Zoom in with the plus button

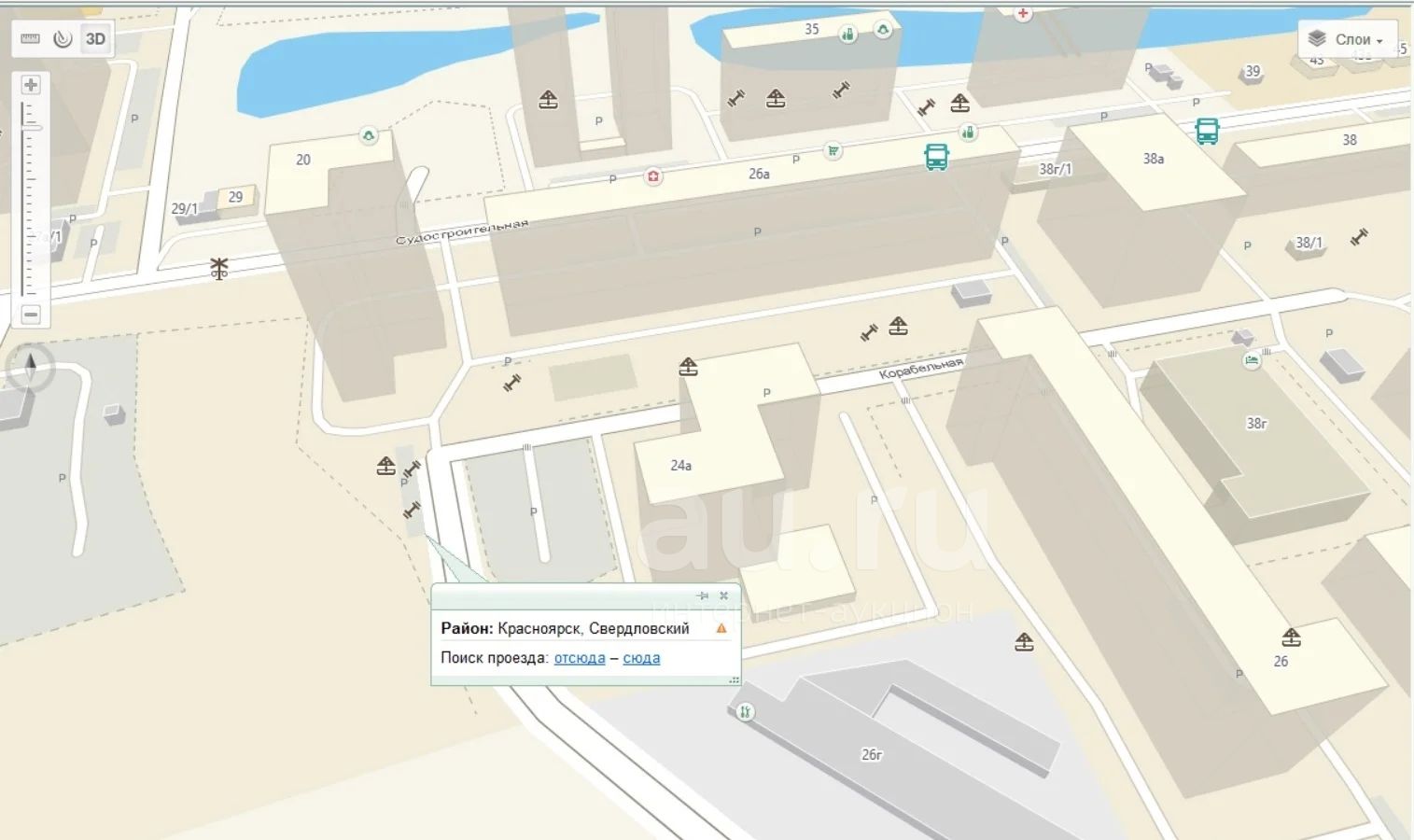point(31,85)
